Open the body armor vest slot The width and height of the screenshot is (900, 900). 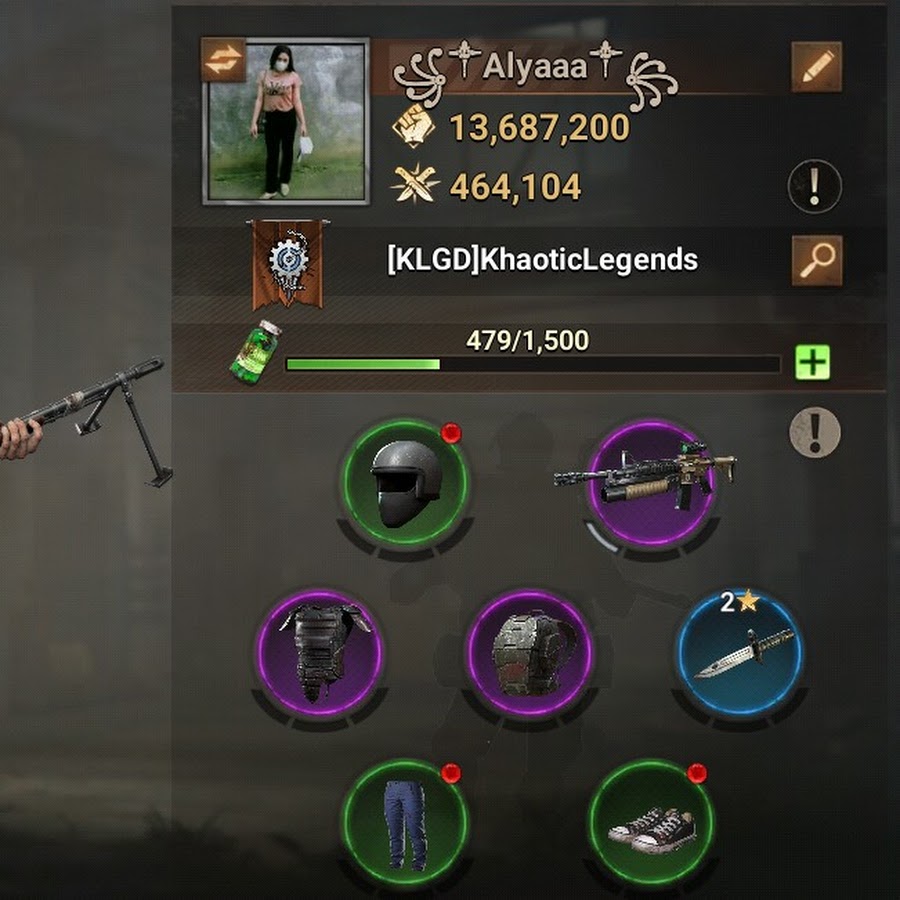coord(320,652)
